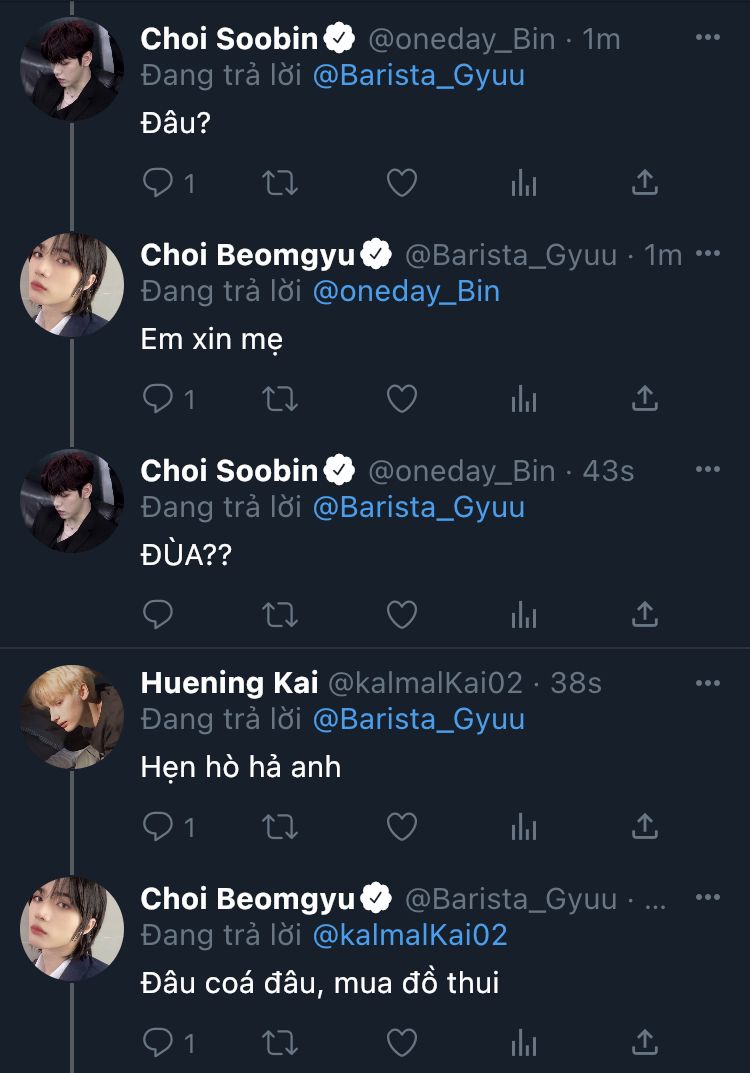Reply to Huening Kai's tweet

click(x=159, y=827)
